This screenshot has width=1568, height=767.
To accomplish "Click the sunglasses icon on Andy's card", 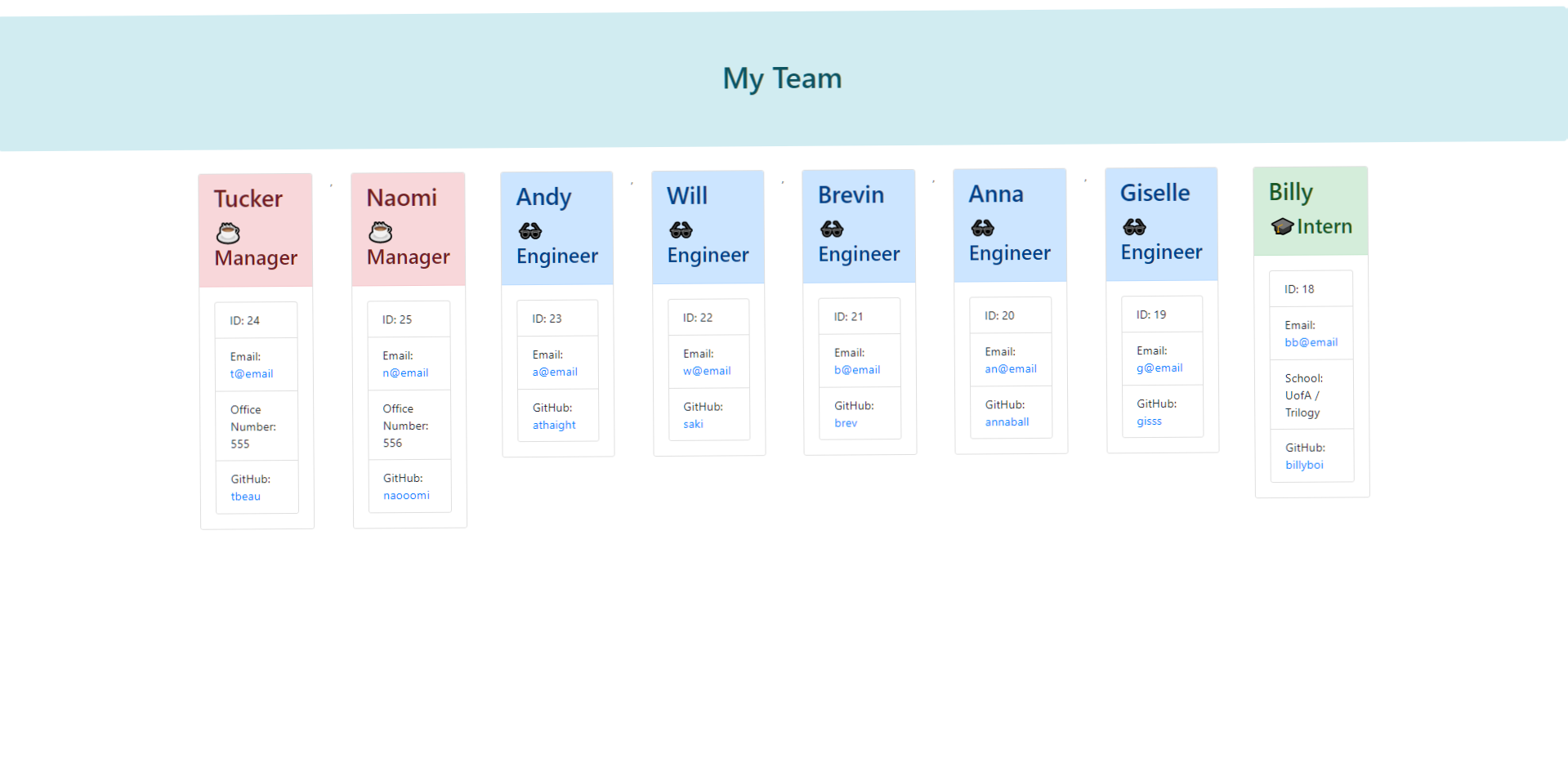I will click(529, 231).
